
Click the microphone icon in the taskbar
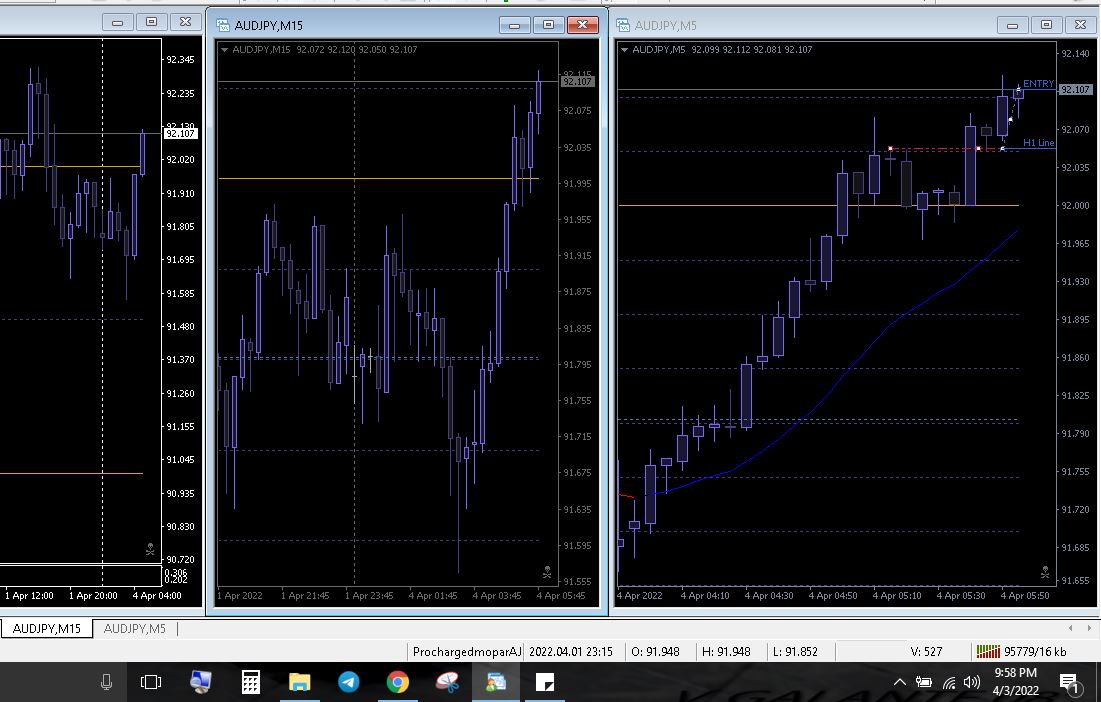[107, 682]
